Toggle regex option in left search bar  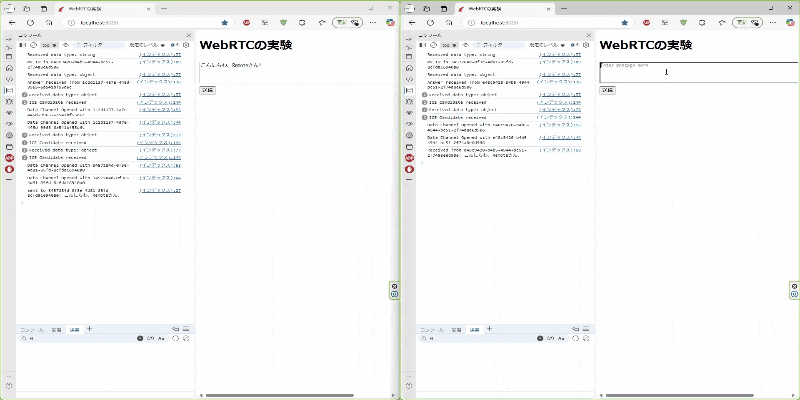pos(152,339)
